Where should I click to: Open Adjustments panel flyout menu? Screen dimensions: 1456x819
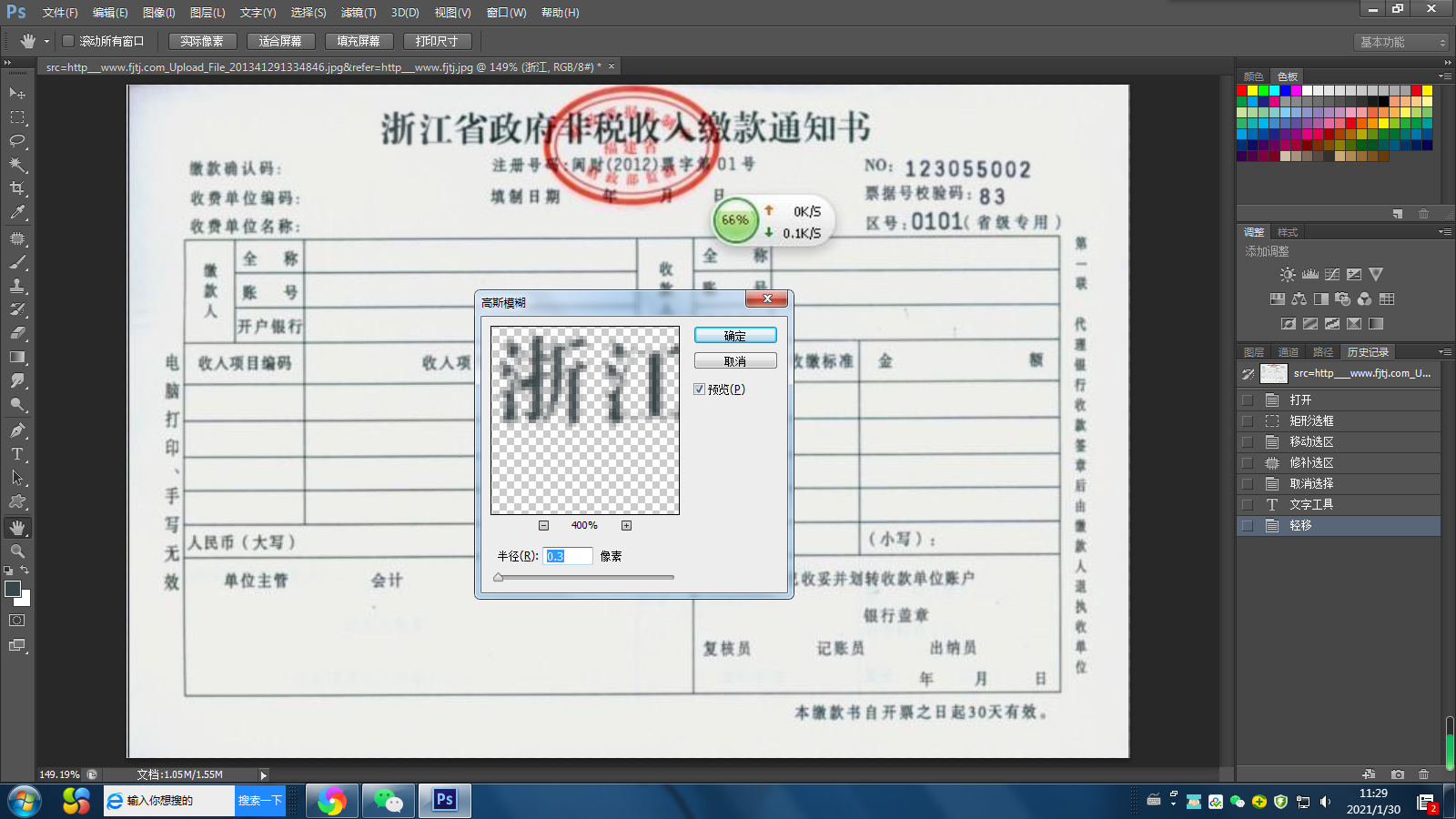pyautogui.click(x=1444, y=232)
